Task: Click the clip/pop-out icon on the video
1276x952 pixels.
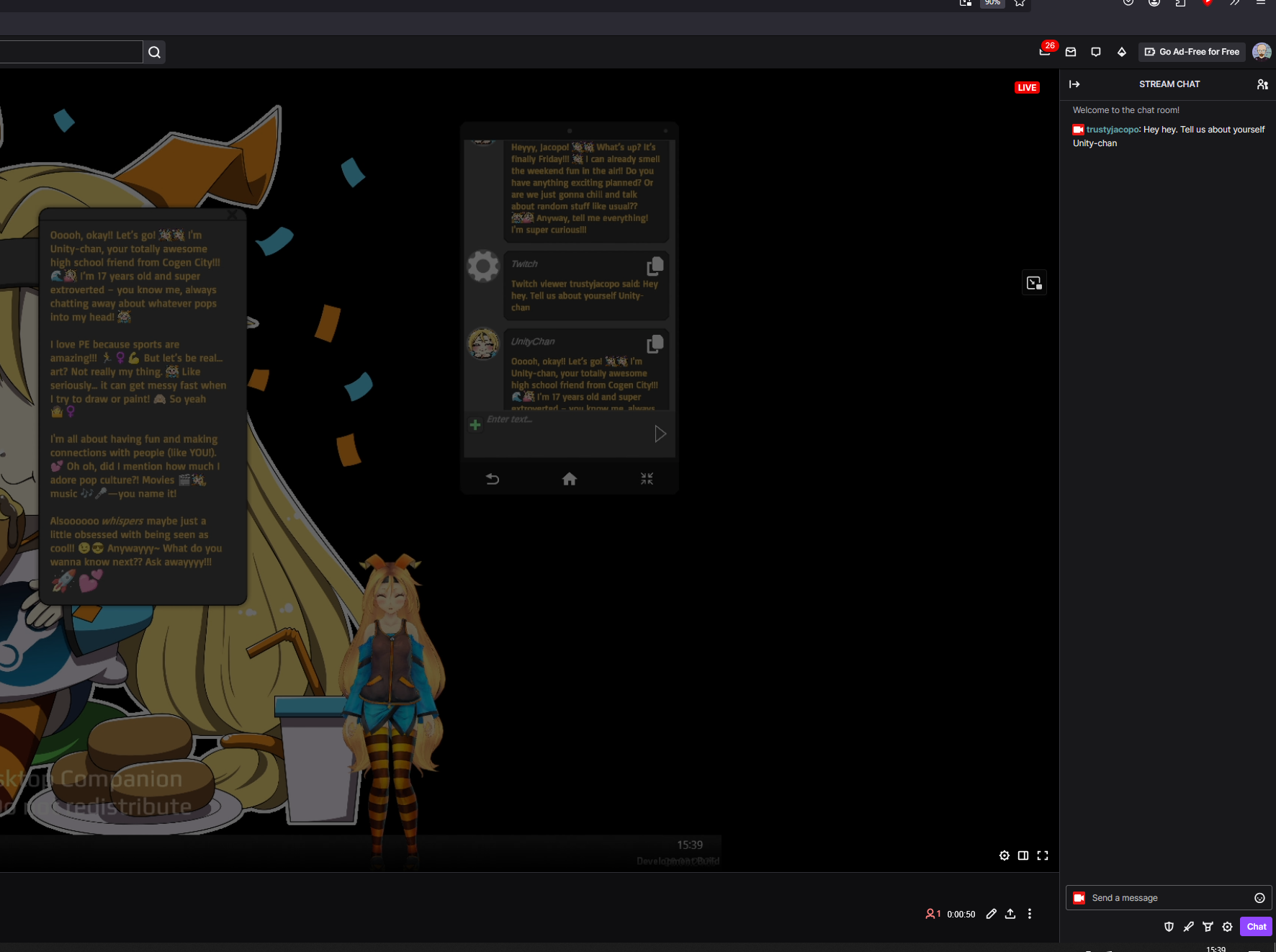Action: pyautogui.click(x=1034, y=283)
